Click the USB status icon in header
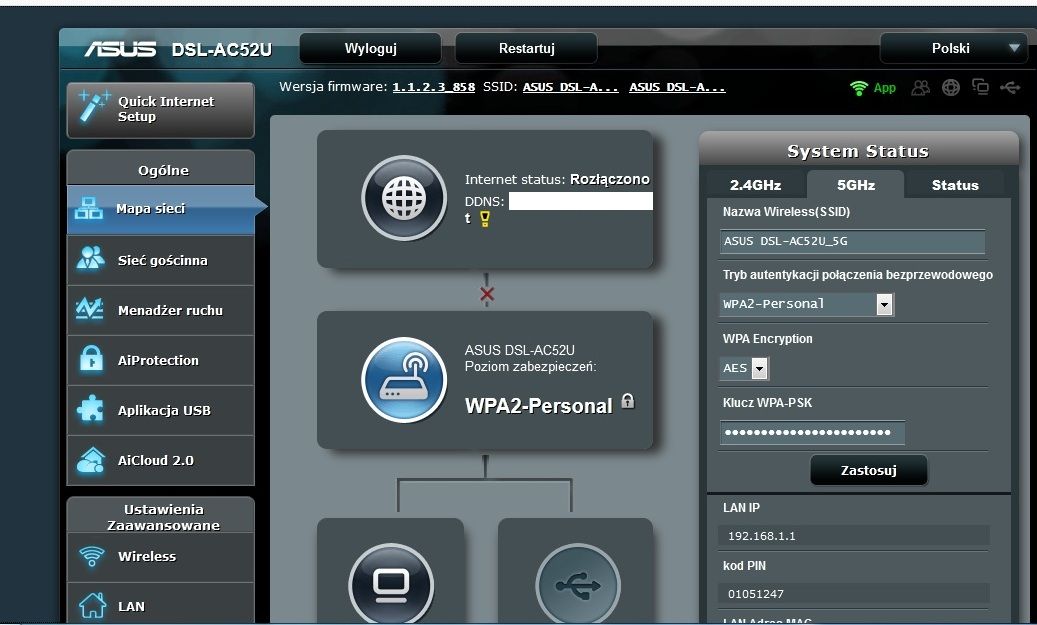This screenshot has height=625, width=1037. tap(1010, 87)
